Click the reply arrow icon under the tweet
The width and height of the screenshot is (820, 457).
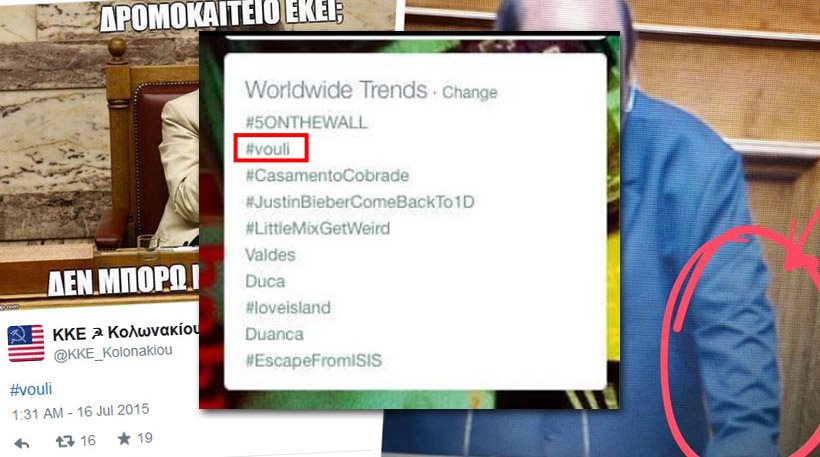(x=22, y=444)
